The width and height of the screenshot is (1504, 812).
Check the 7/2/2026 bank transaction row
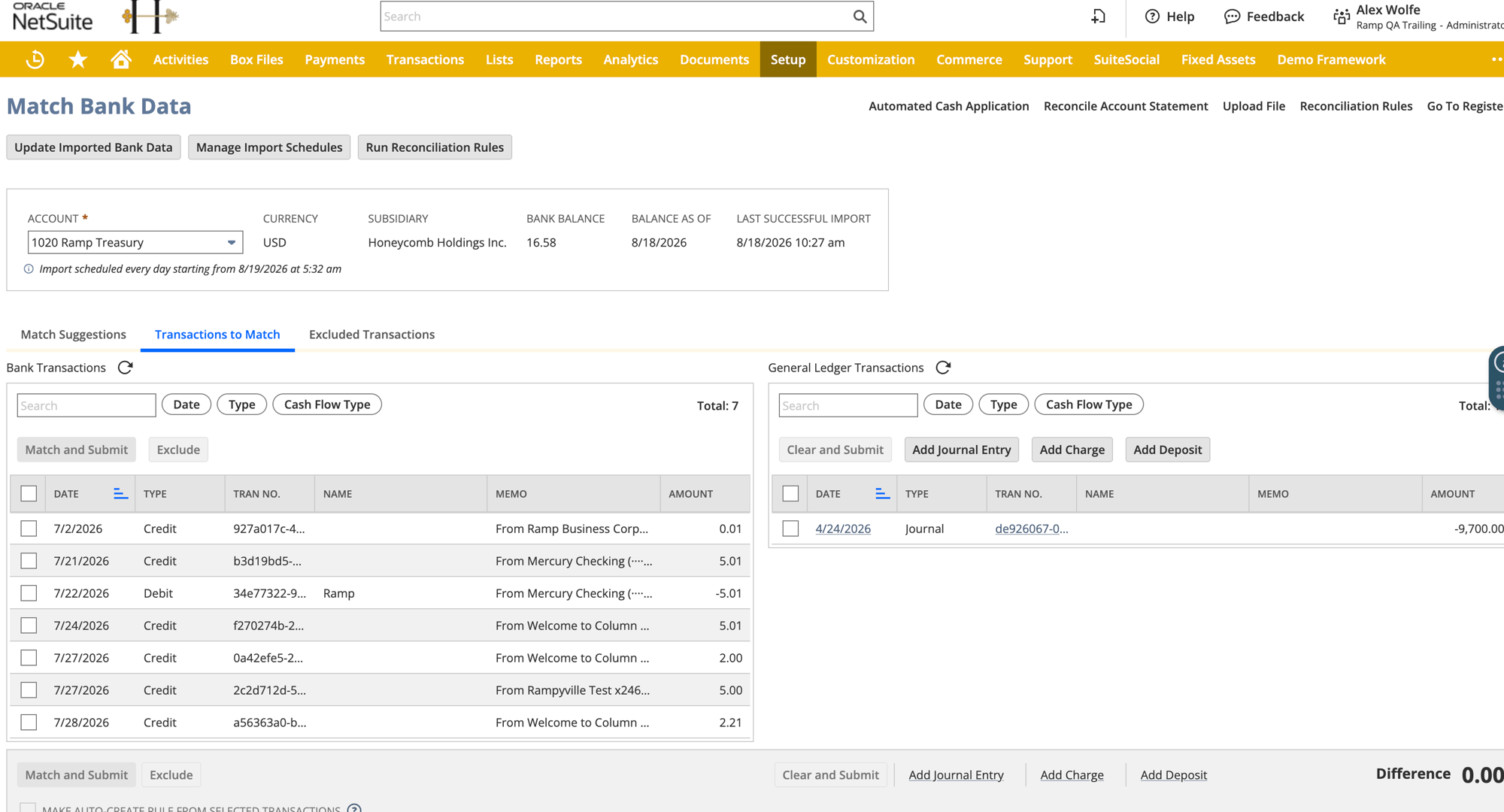point(29,529)
